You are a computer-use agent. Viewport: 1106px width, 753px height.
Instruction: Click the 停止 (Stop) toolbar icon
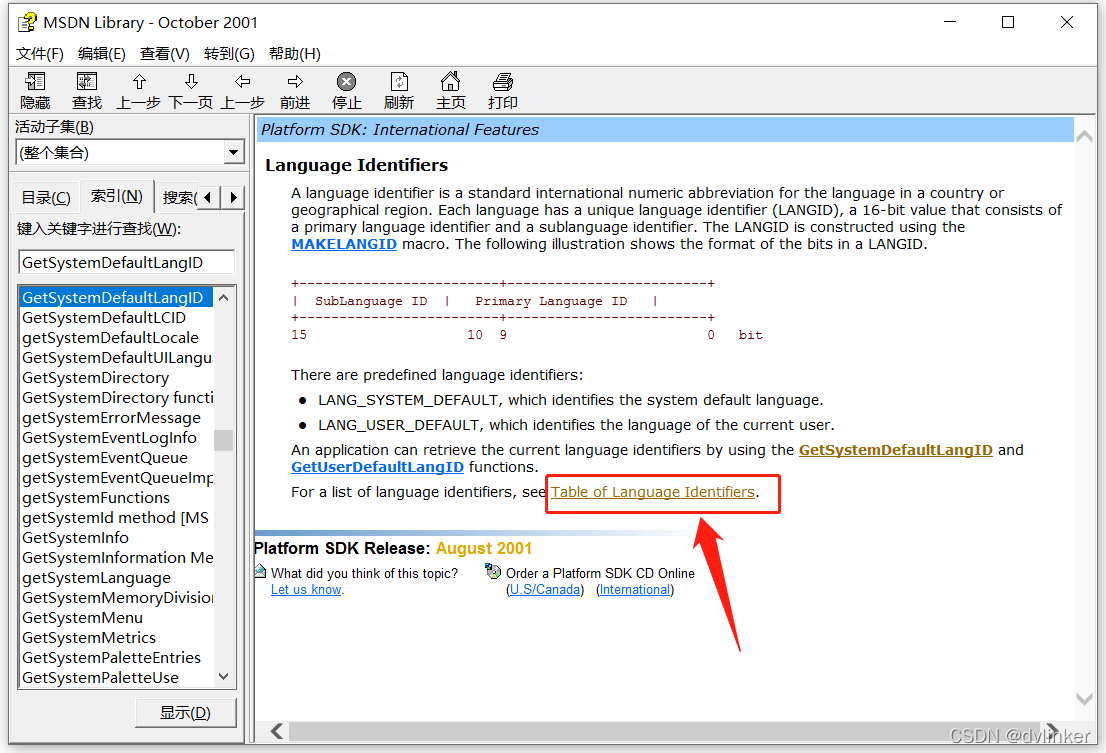(346, 82)
